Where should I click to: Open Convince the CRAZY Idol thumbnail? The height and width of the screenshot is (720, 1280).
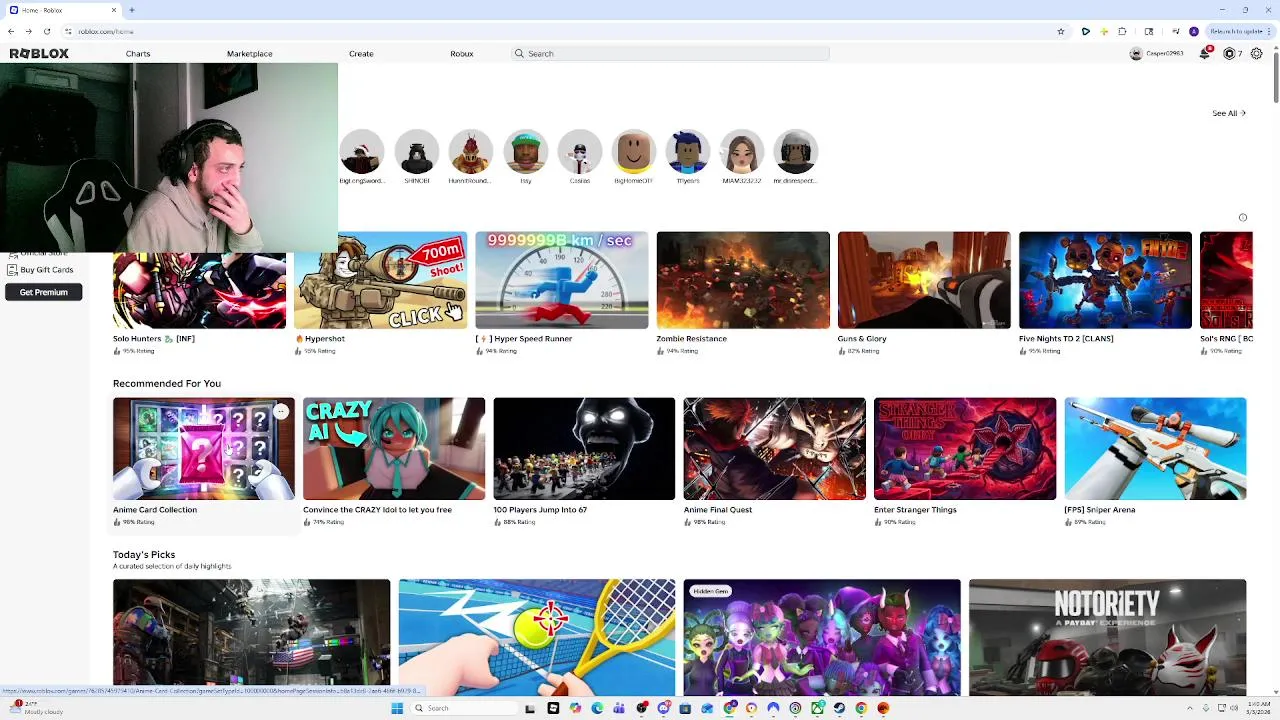(394, 449)
